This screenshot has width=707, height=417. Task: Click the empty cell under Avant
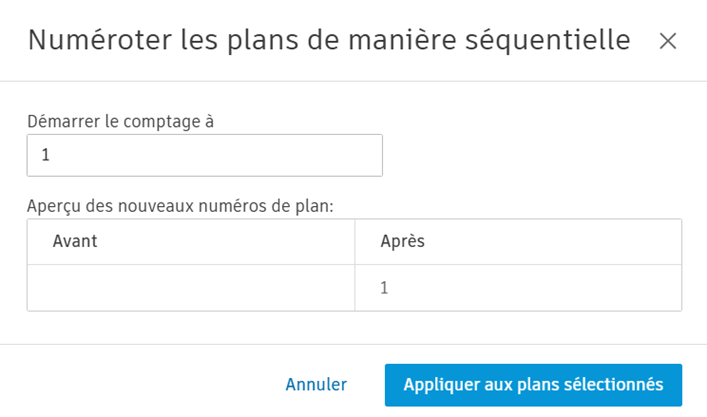[190, 288]
